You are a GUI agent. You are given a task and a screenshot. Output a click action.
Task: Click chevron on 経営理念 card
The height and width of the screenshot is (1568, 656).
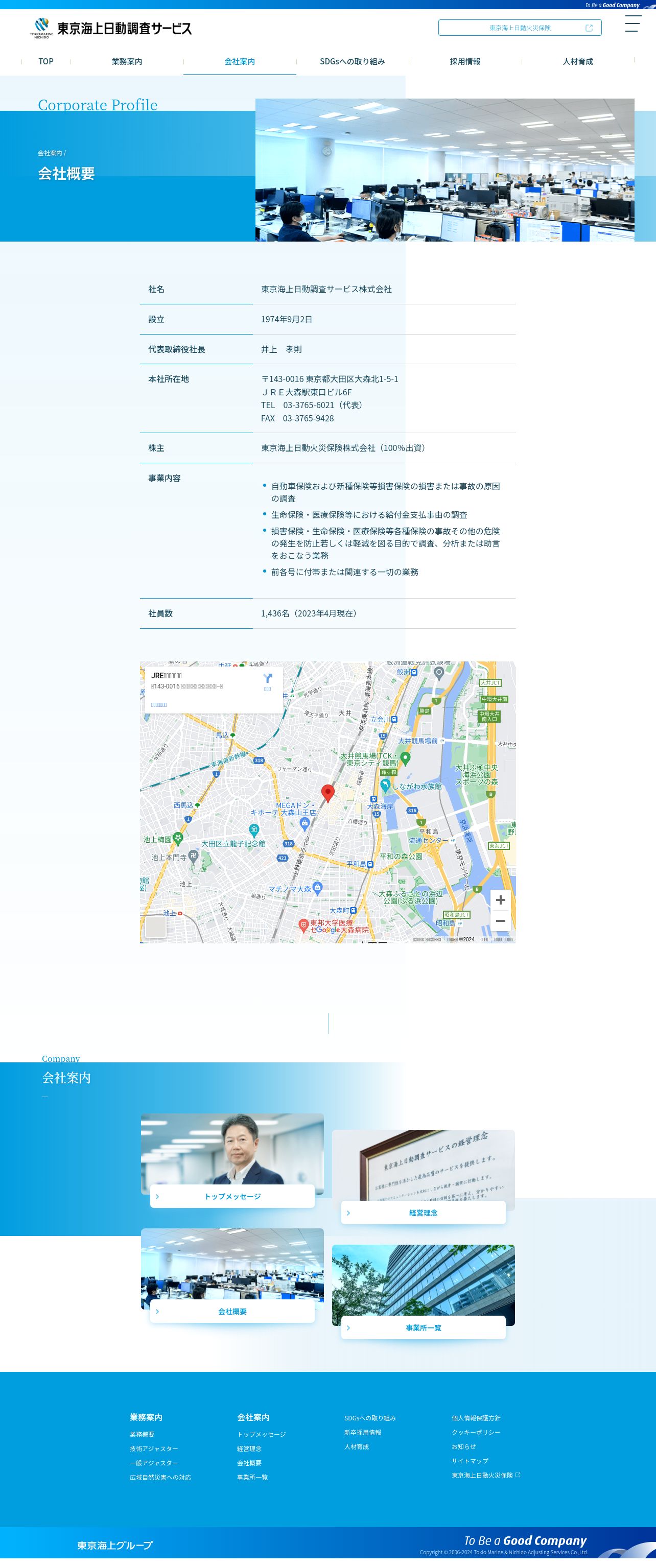(x=348, y=1213)
